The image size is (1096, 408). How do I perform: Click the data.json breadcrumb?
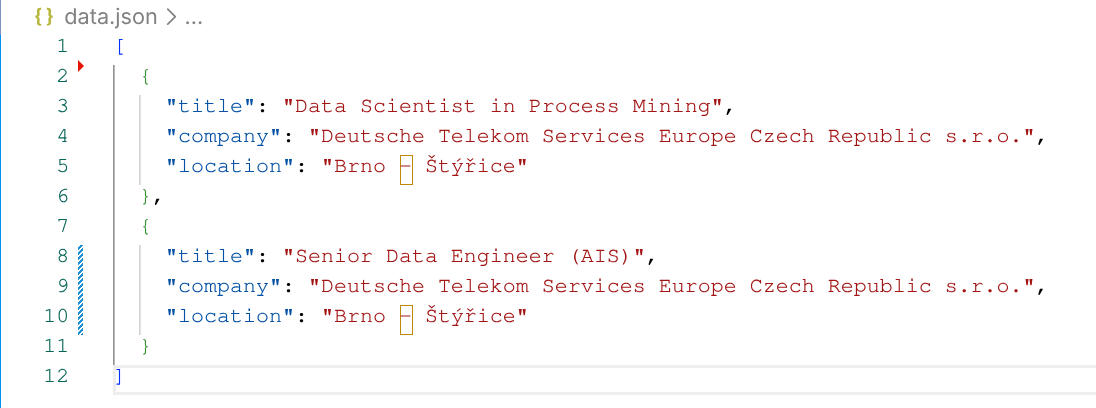click(x=110, y=17)
